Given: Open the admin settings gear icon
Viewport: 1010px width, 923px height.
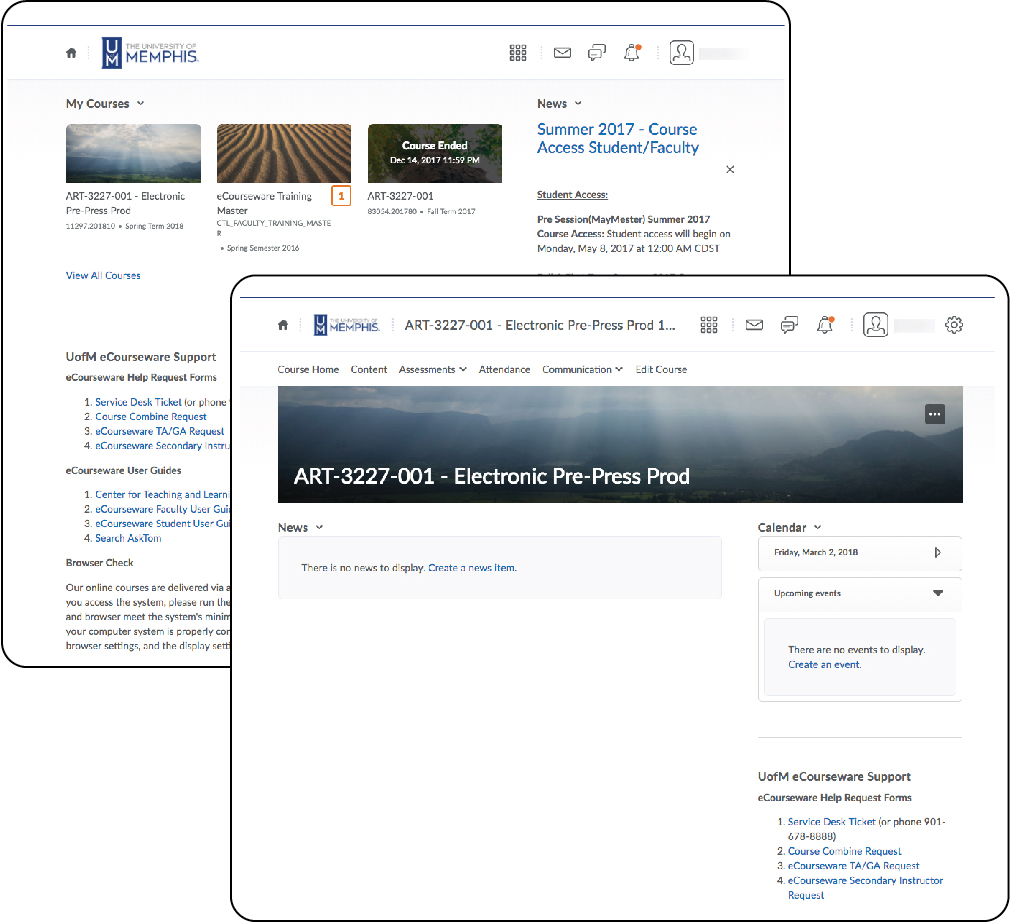Looking at the screenshot, I should [x=954, y=325].
